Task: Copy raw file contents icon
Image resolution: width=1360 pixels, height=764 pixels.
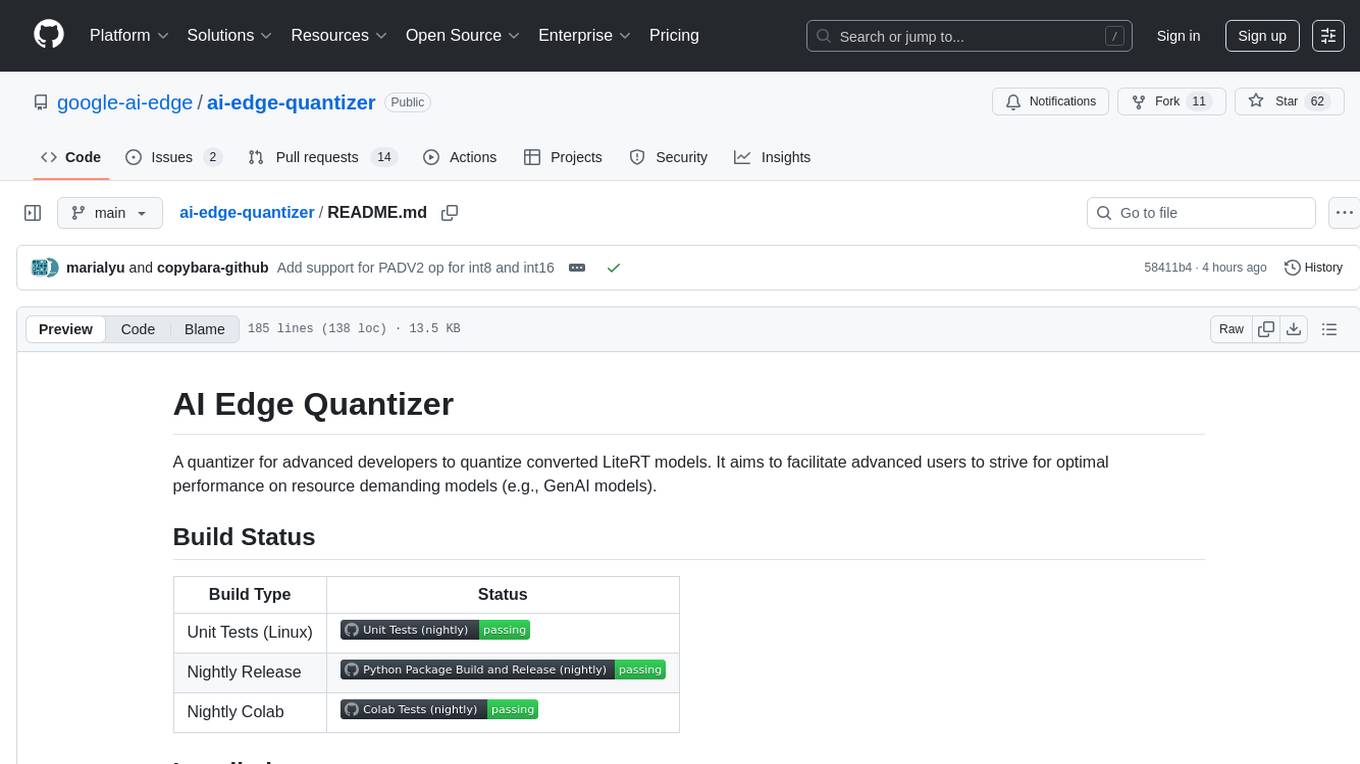Action: pos(1266,329)
